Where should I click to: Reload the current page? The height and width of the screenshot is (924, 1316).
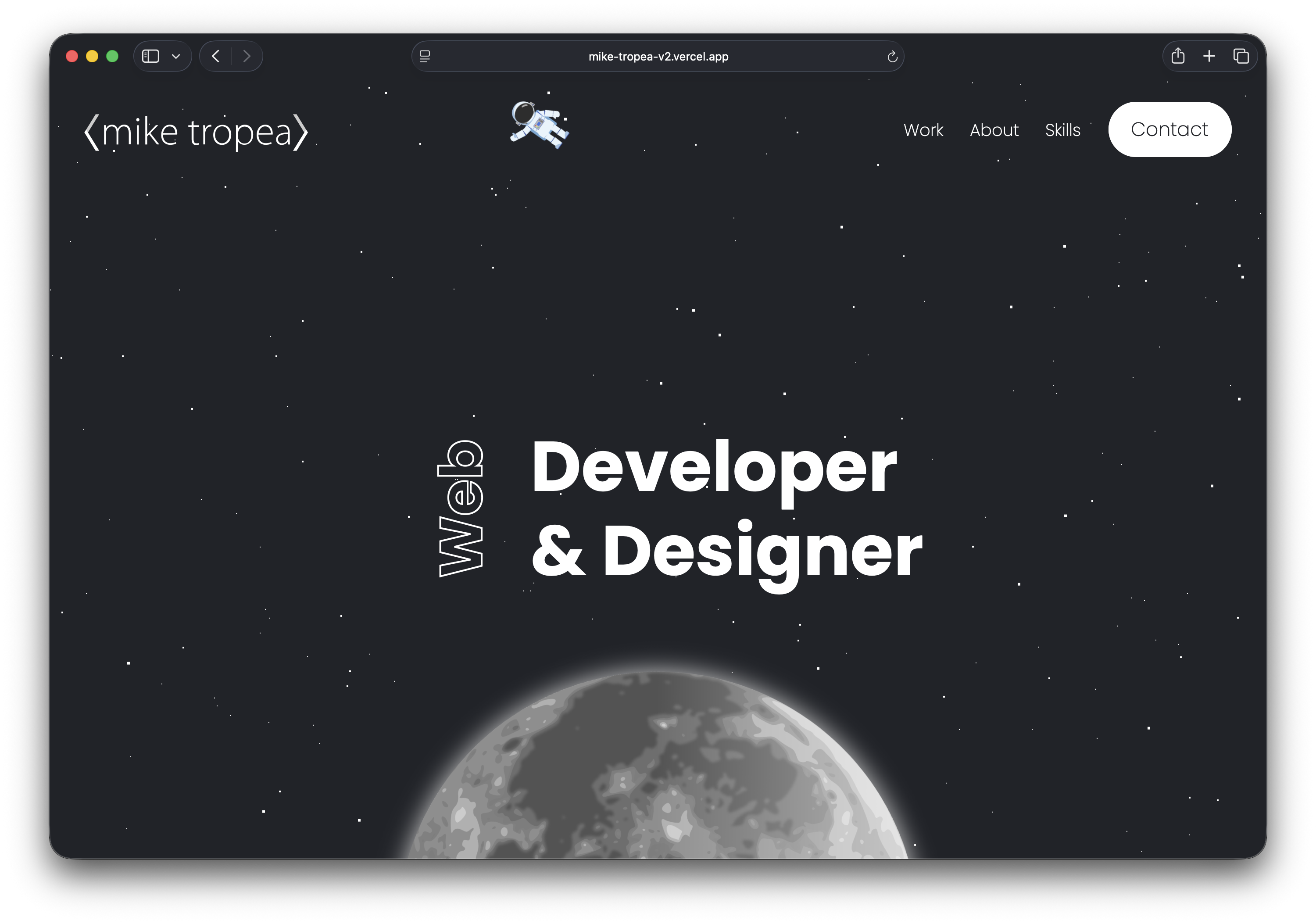point(892,56)
